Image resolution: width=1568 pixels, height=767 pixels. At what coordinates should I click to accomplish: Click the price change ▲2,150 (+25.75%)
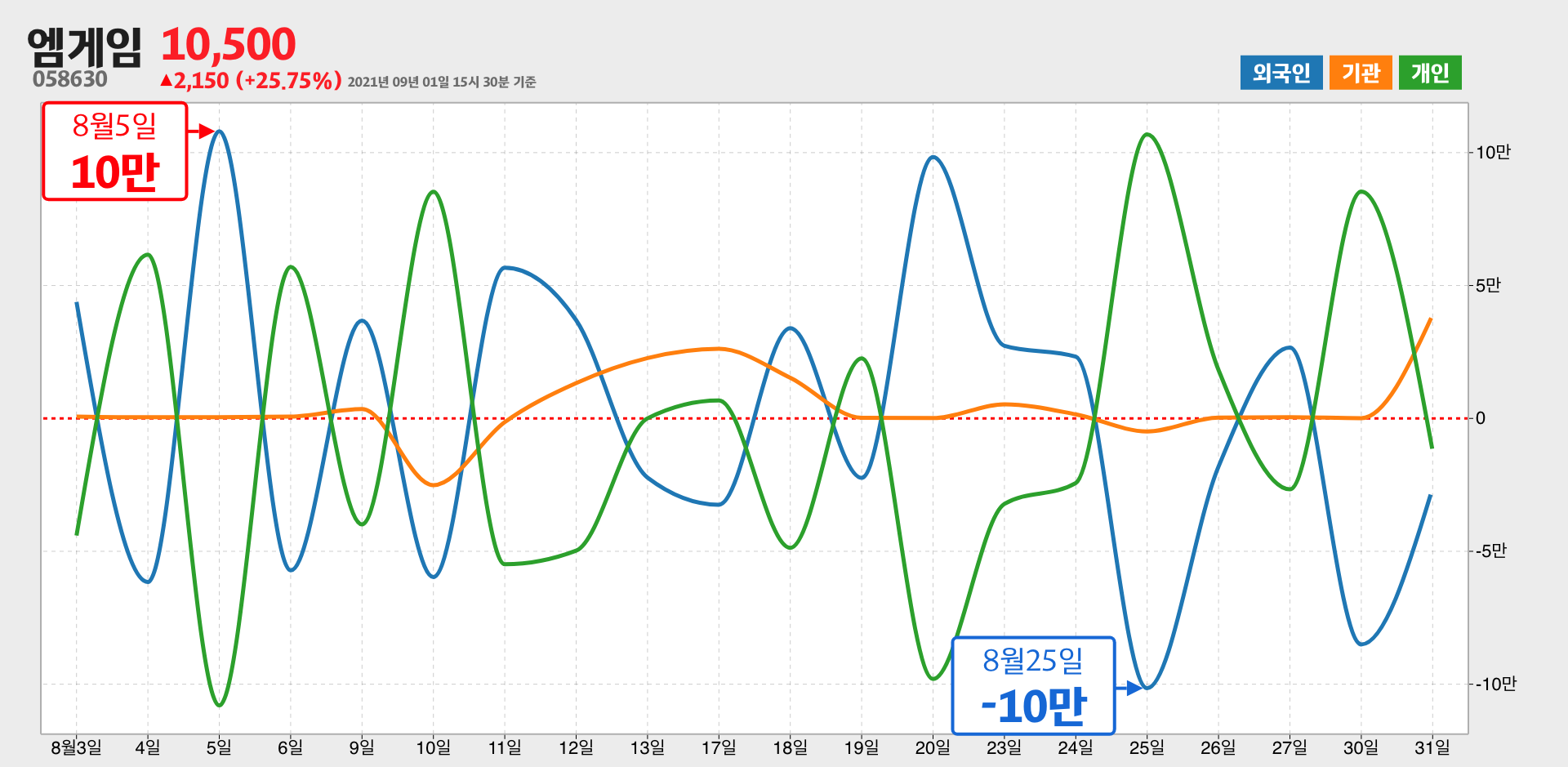pyautogui.click(x=251, y=80)
